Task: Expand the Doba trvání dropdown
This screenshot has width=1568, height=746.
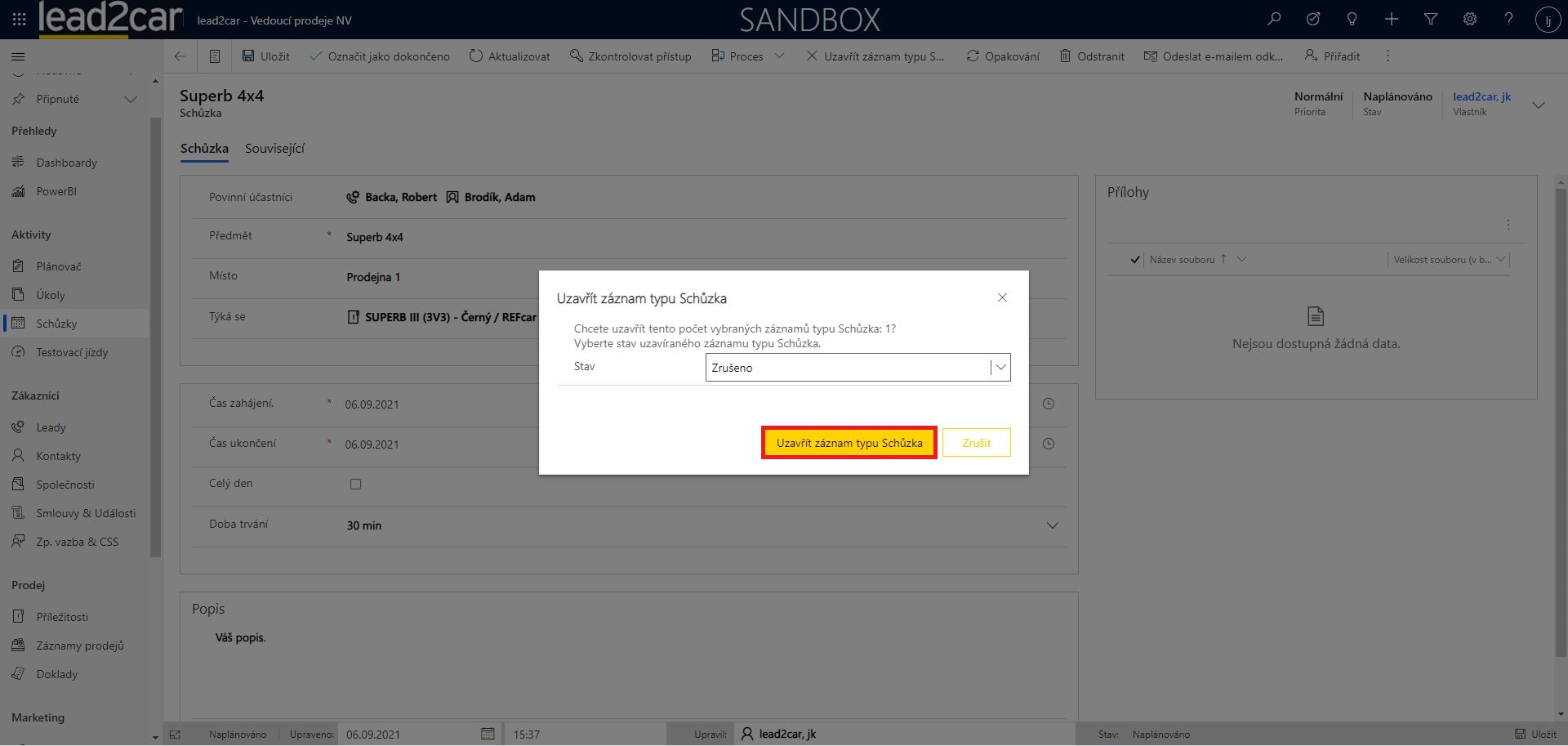Action: tap(1052, 525)
